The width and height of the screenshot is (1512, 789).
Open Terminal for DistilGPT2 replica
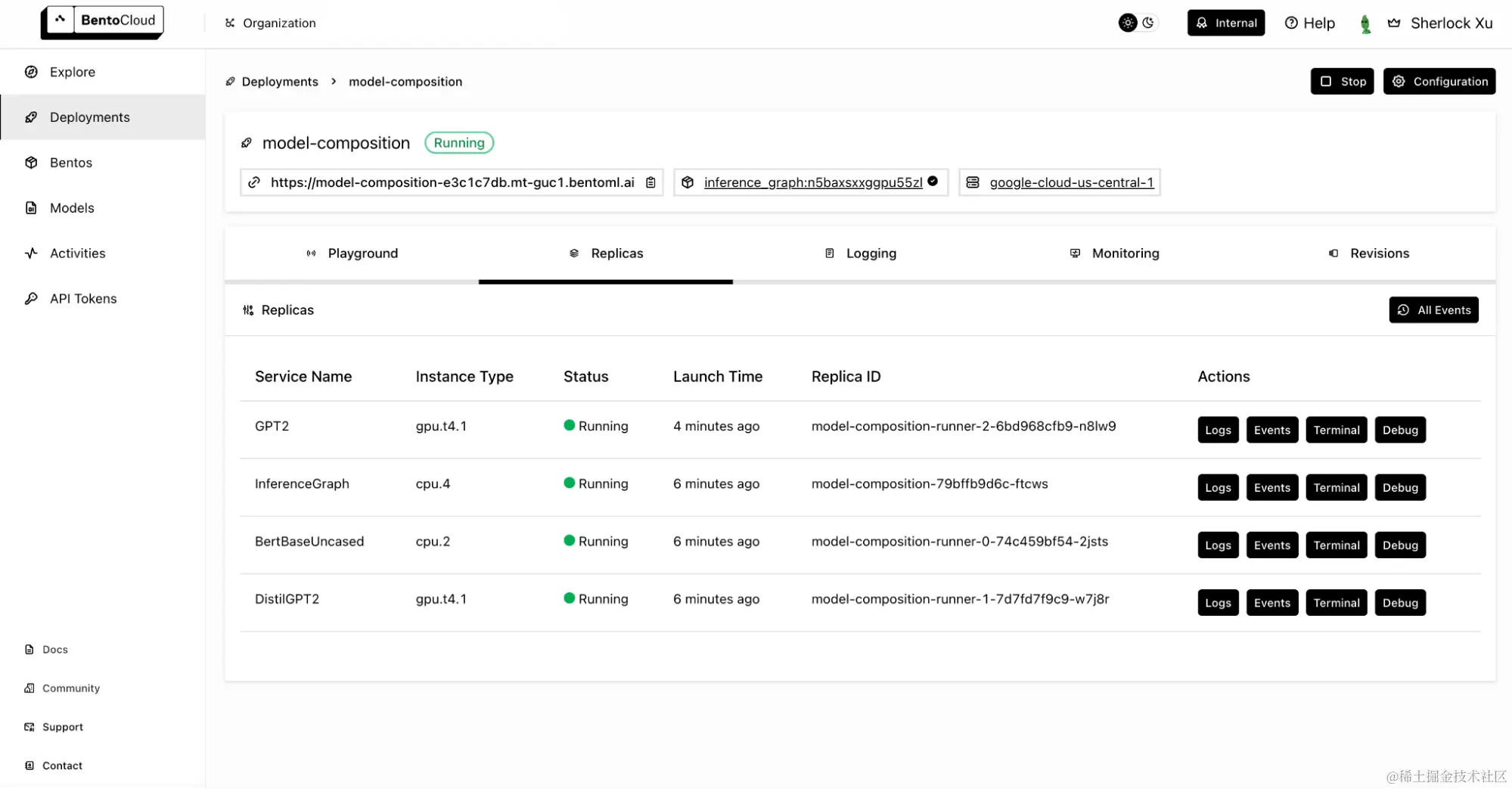click(1337, 603)
